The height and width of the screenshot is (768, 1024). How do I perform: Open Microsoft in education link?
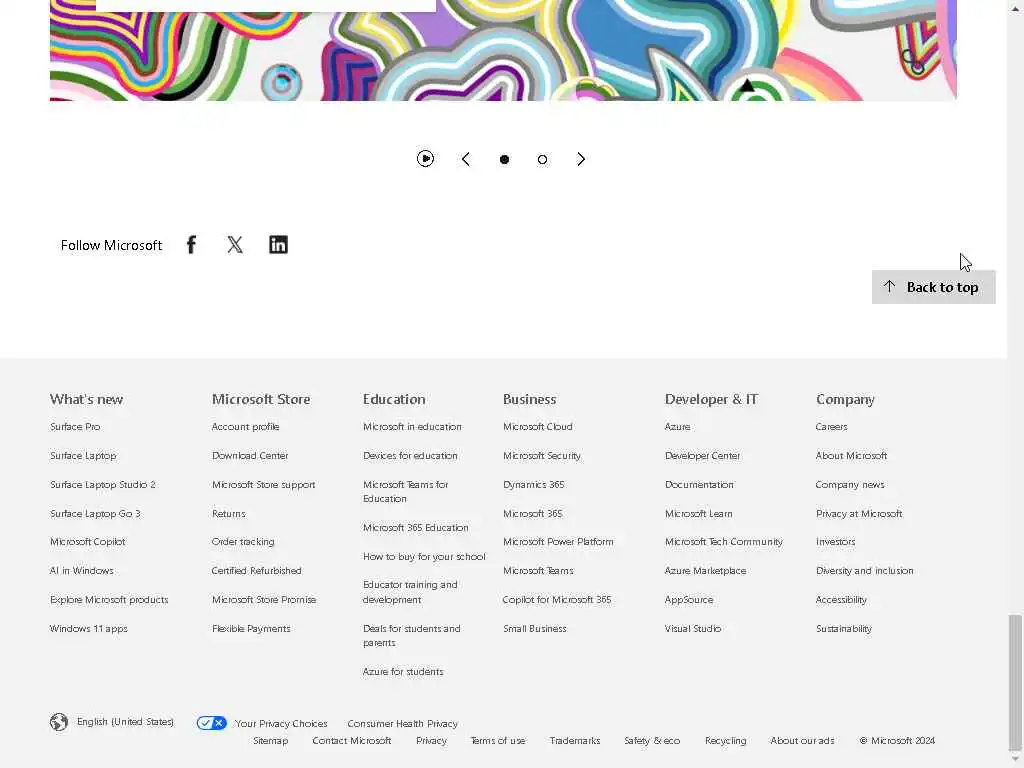click(x=412, y=426)
